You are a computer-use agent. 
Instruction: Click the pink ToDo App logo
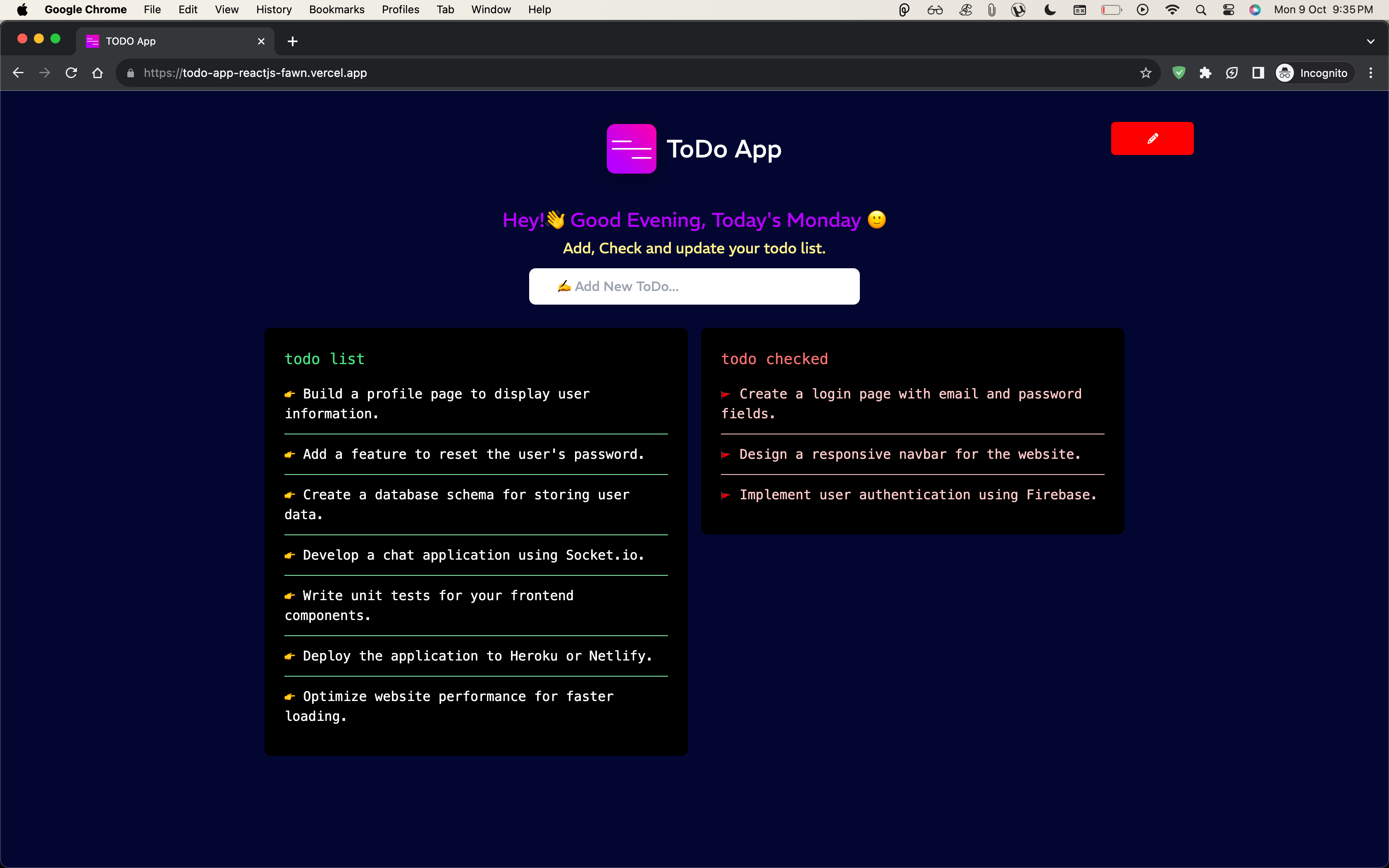(x=631, y=149)
